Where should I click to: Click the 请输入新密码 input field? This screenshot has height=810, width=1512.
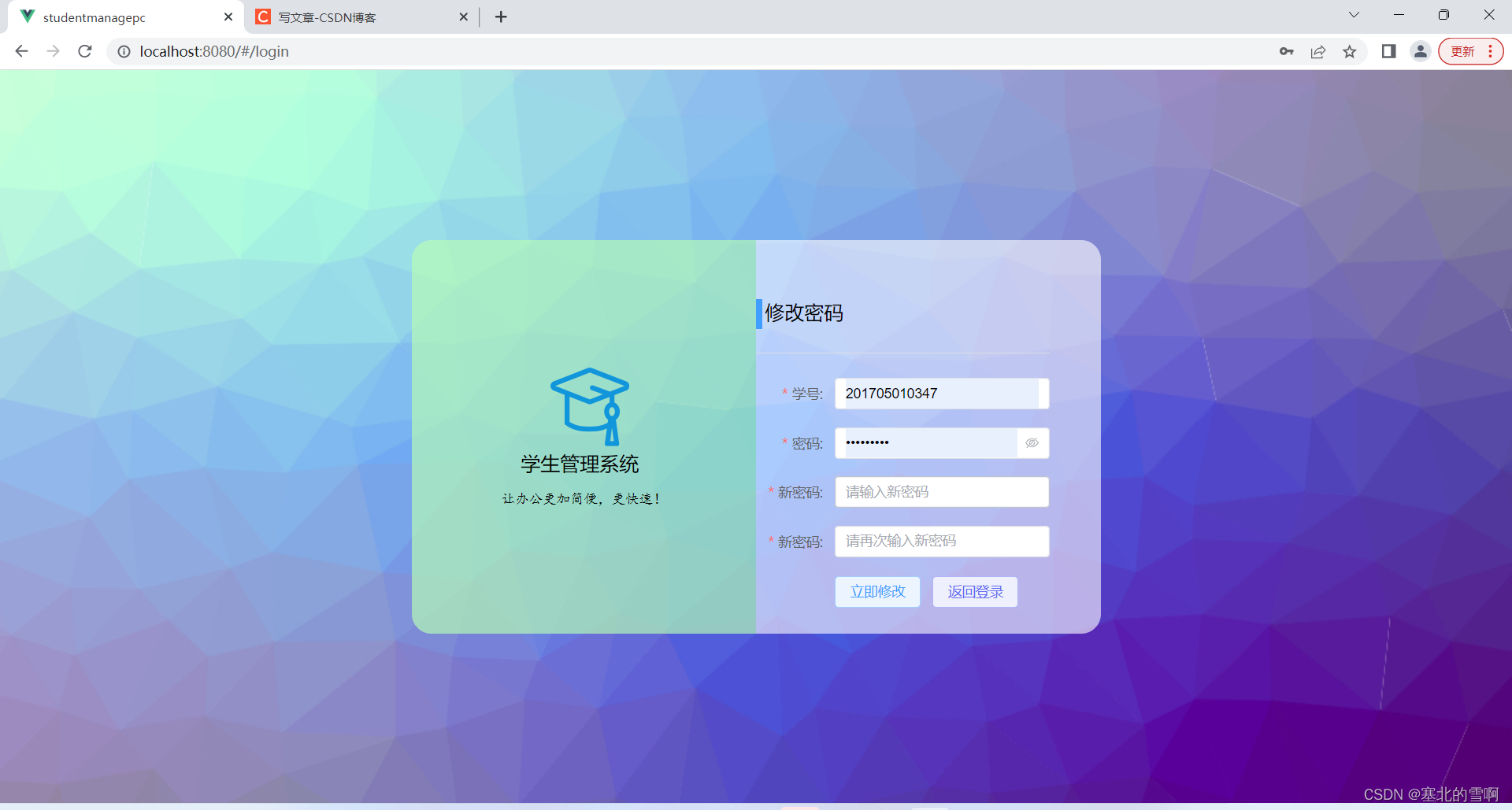pos(941,491)
